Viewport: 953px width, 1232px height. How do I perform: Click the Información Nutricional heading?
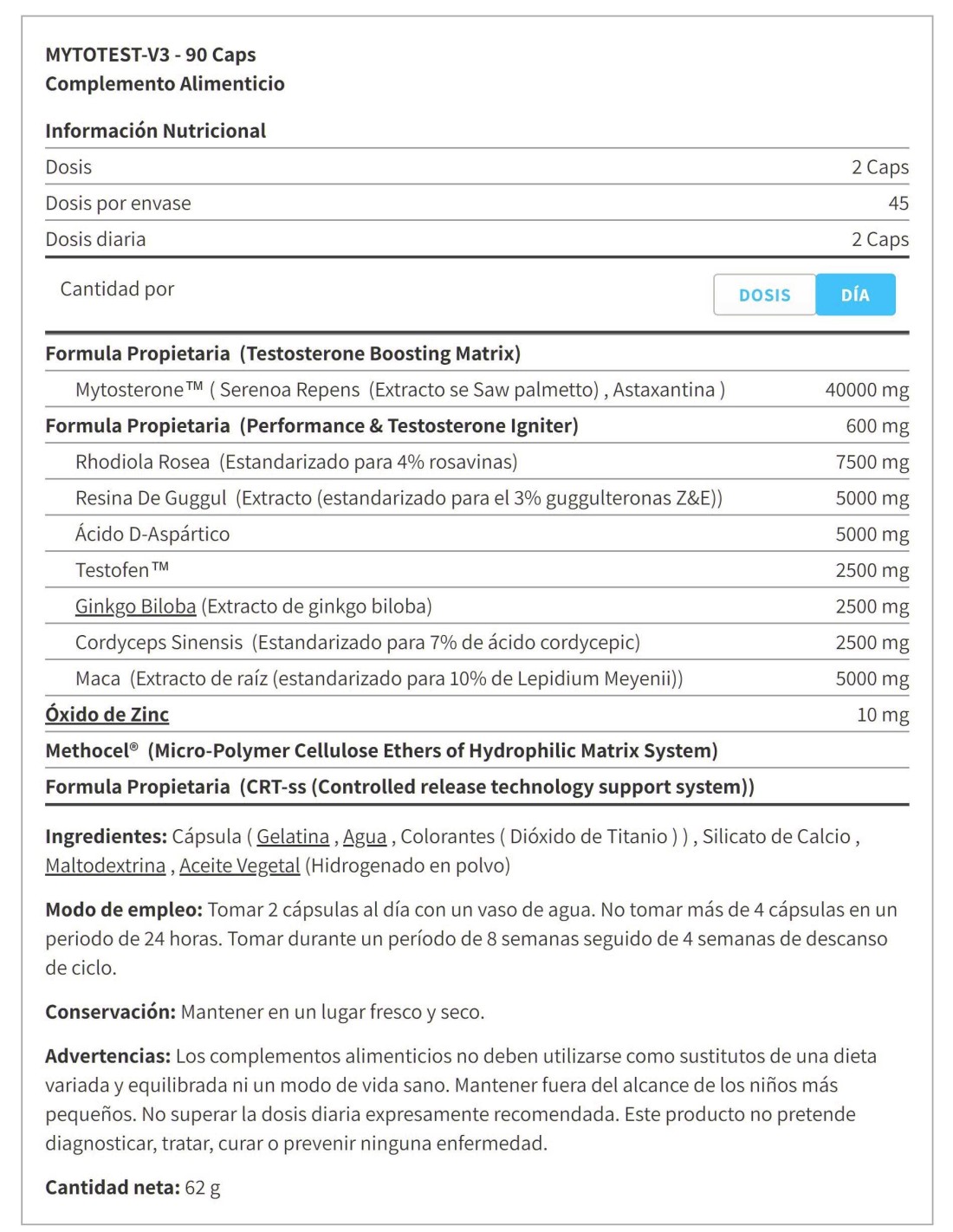(x=156, y=131)
